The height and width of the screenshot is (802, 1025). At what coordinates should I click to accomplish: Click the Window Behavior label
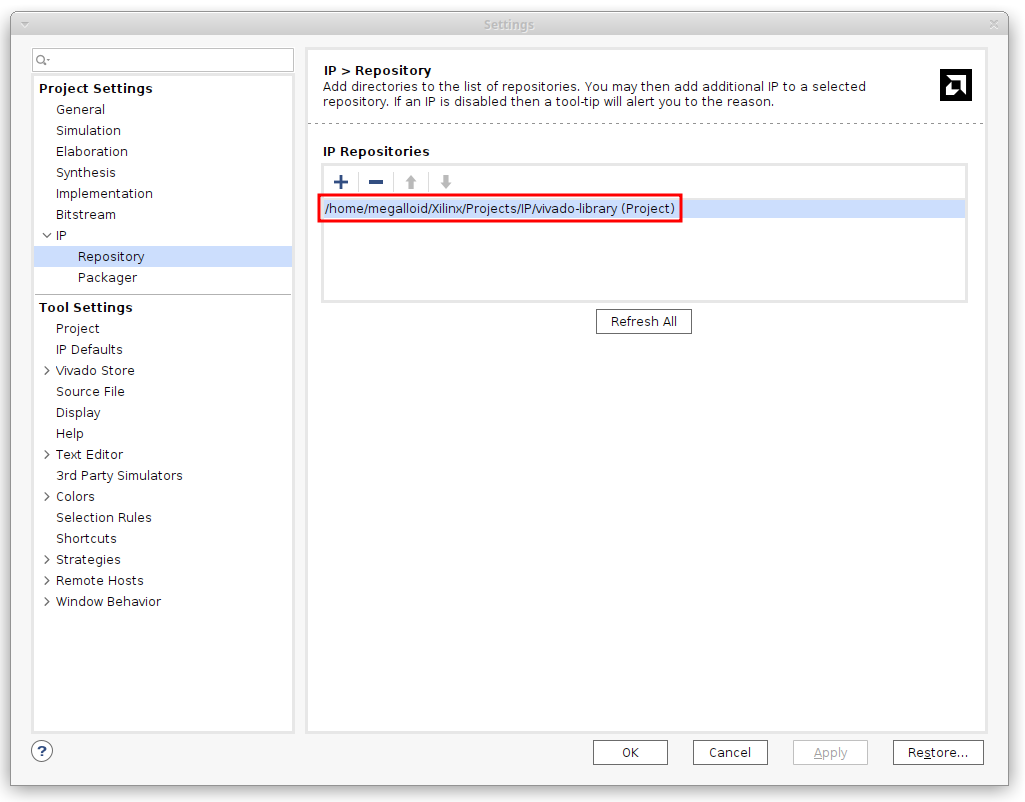coord(108,601)
